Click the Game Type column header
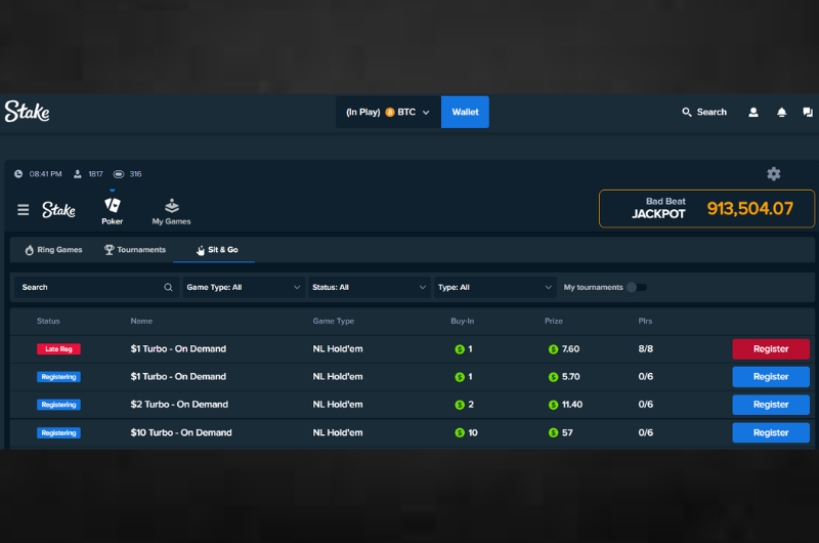819x543 pixels. [x=333, y=321]
